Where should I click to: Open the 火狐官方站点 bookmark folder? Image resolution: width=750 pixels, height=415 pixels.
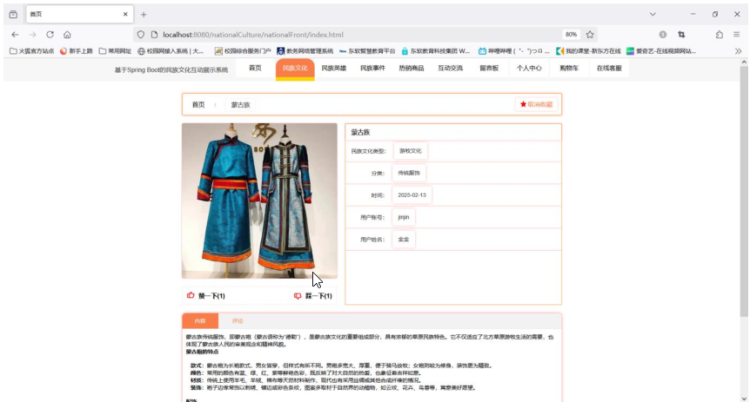(x=32, y=51)
